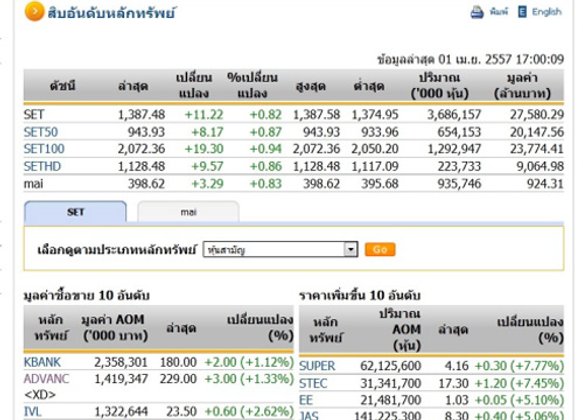The height and width of the screenshot is (420, 583).
Task: Switch to the mai tab
Action: click(x=188, y=212)
